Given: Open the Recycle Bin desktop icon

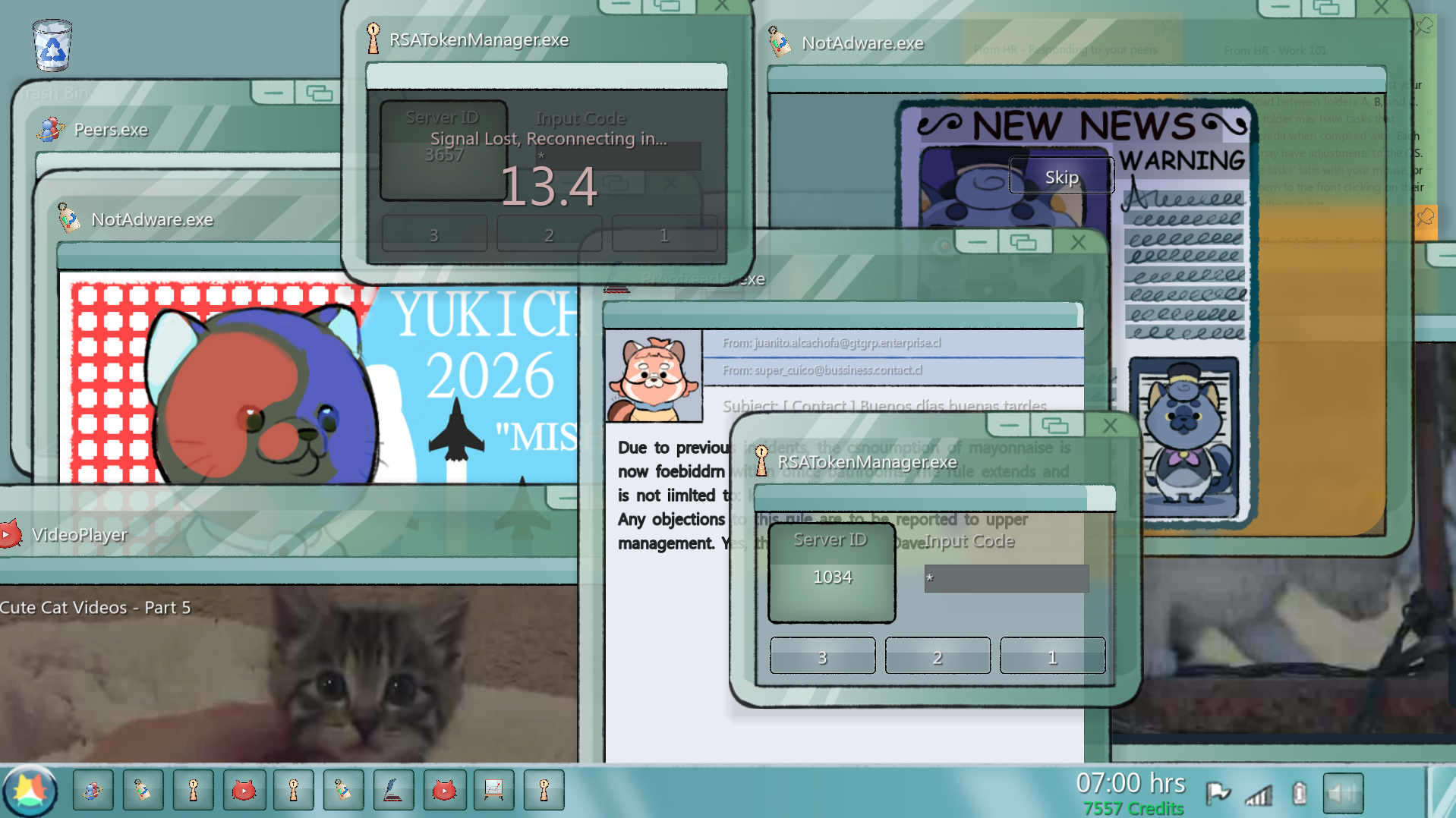Looking at the screenshot, I should 52,46.
